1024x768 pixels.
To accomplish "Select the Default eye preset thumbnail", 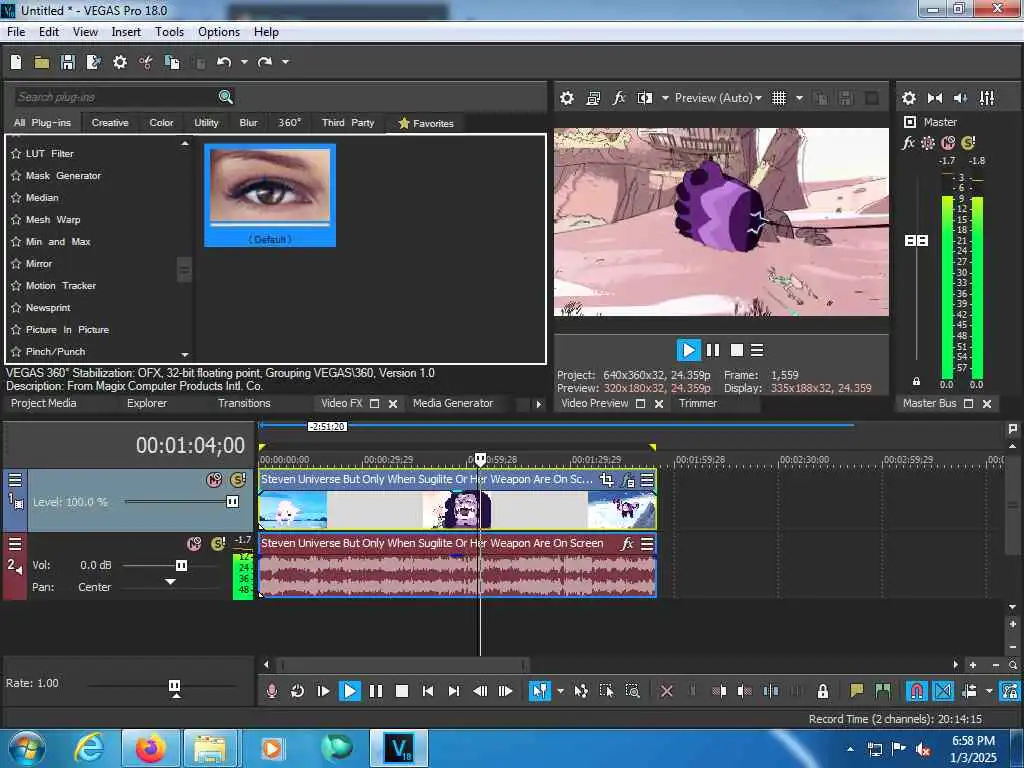I will [x=270, y=195].
